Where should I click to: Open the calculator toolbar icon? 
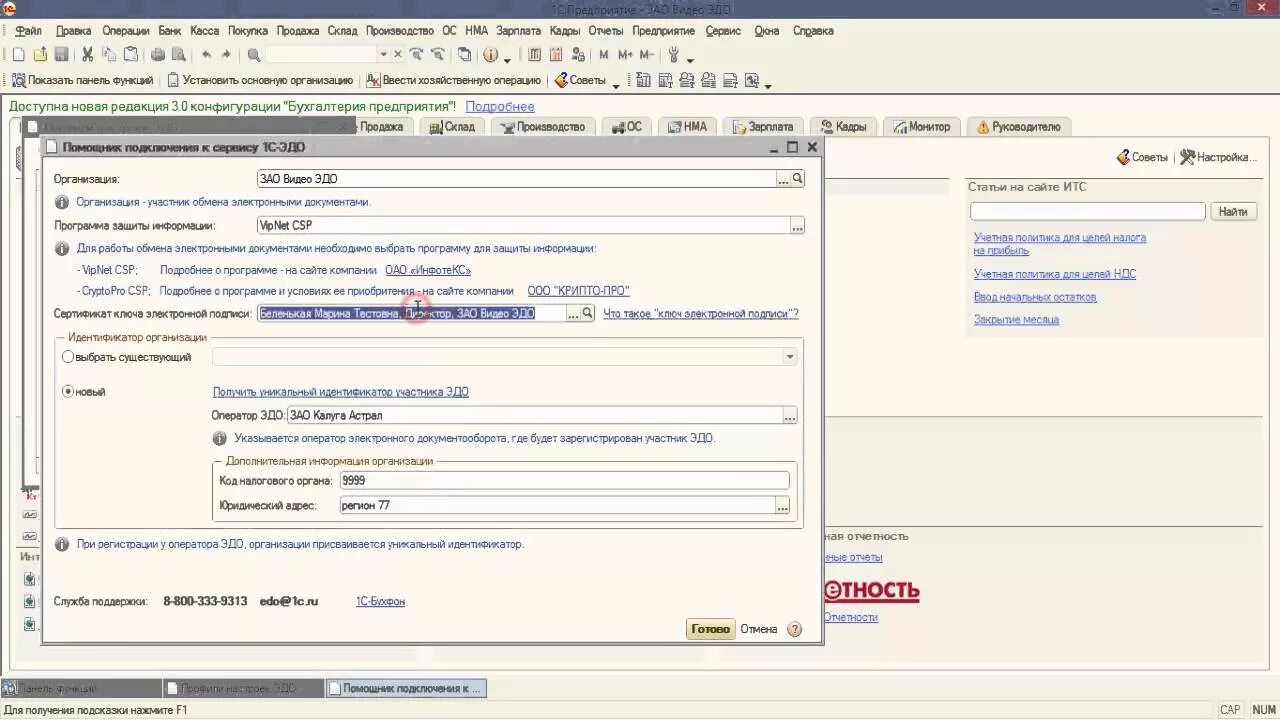[535, 55]
